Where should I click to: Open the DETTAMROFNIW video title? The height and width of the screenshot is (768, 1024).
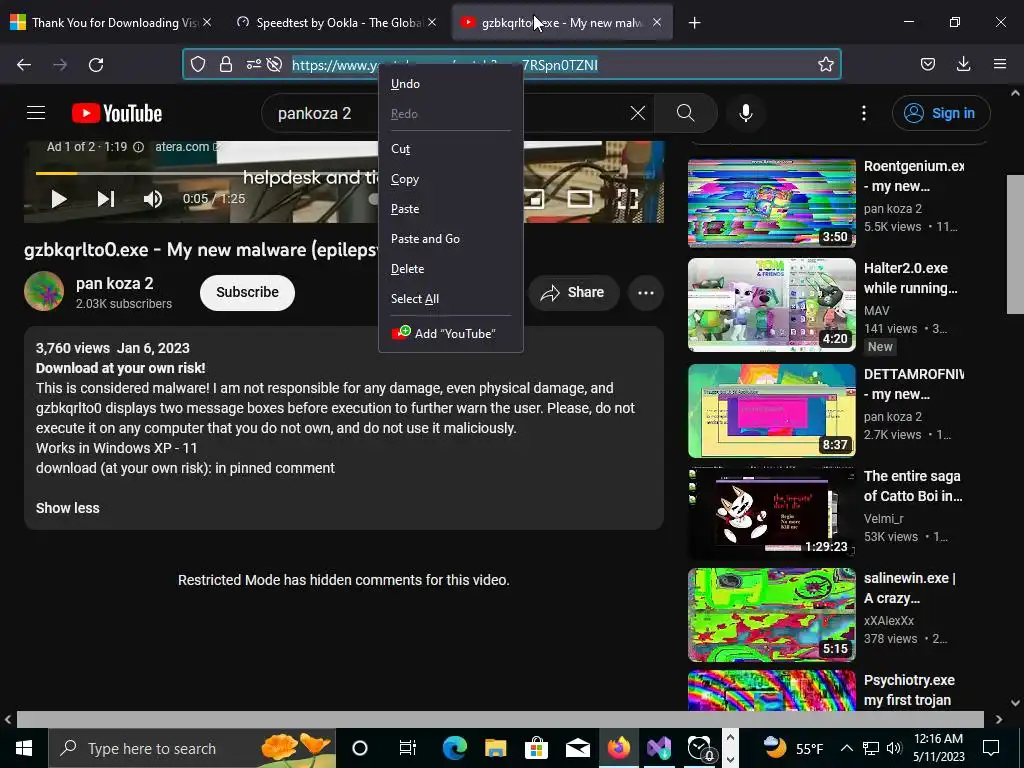click(x=914, y=384)
